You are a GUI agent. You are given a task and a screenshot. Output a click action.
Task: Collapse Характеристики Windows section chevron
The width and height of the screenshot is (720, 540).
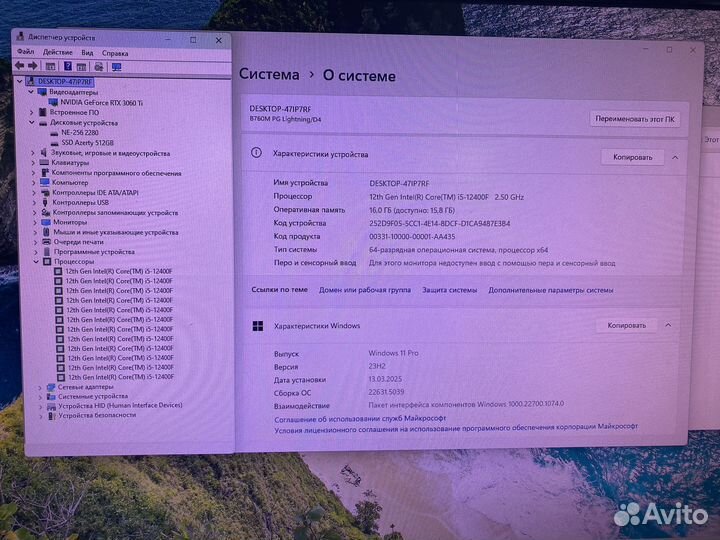click(668, 325)
